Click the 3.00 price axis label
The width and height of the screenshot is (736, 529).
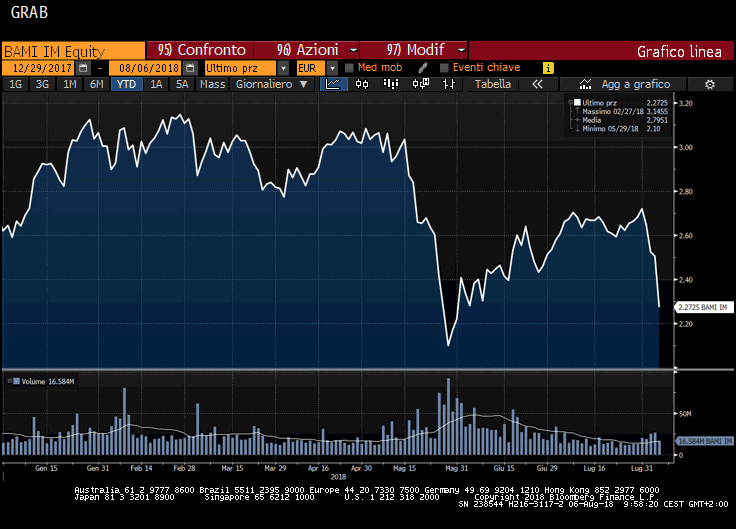click(x=686, y=147)
